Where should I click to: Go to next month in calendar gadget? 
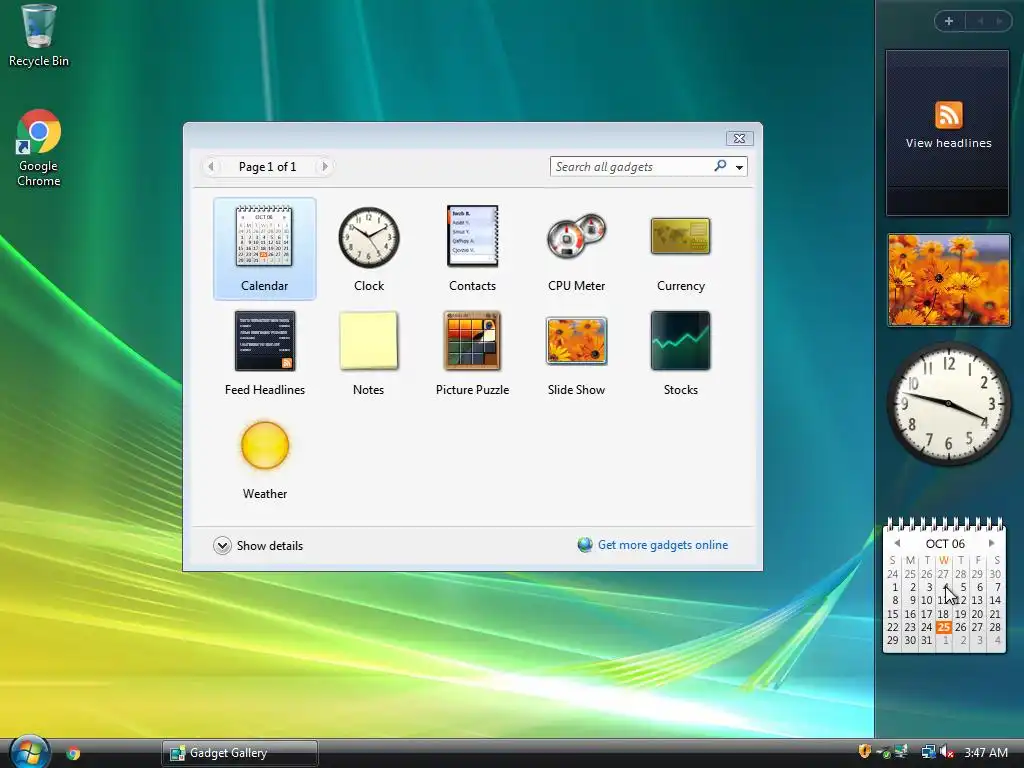pyautogui.click(x=991, y=543)
